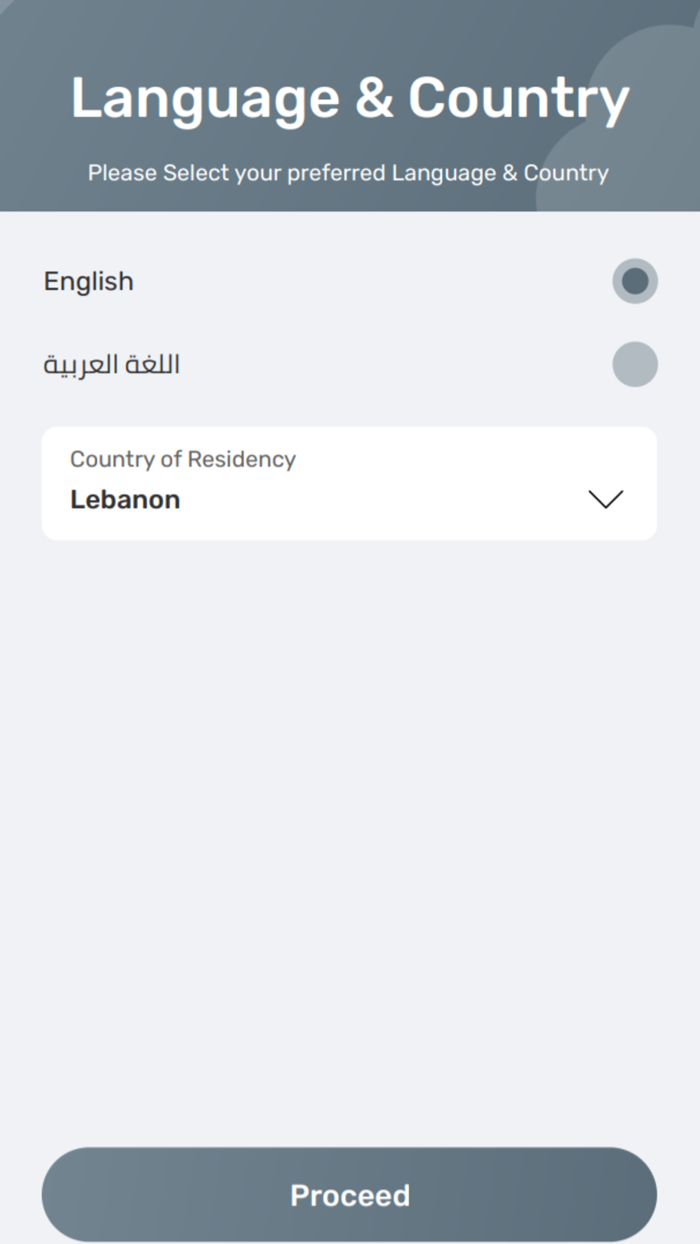Screen dimensions: 700x1244
Task: Click inside the Country of Residency box
Action: click(349, 483)
